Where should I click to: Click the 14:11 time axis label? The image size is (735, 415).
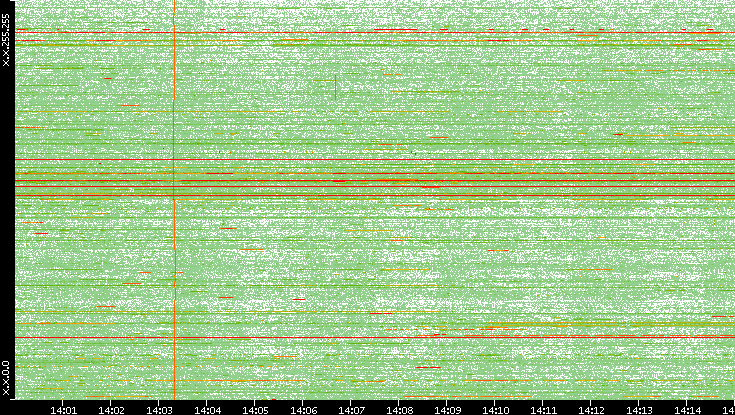pyautogui.click(x=542, y=410)
